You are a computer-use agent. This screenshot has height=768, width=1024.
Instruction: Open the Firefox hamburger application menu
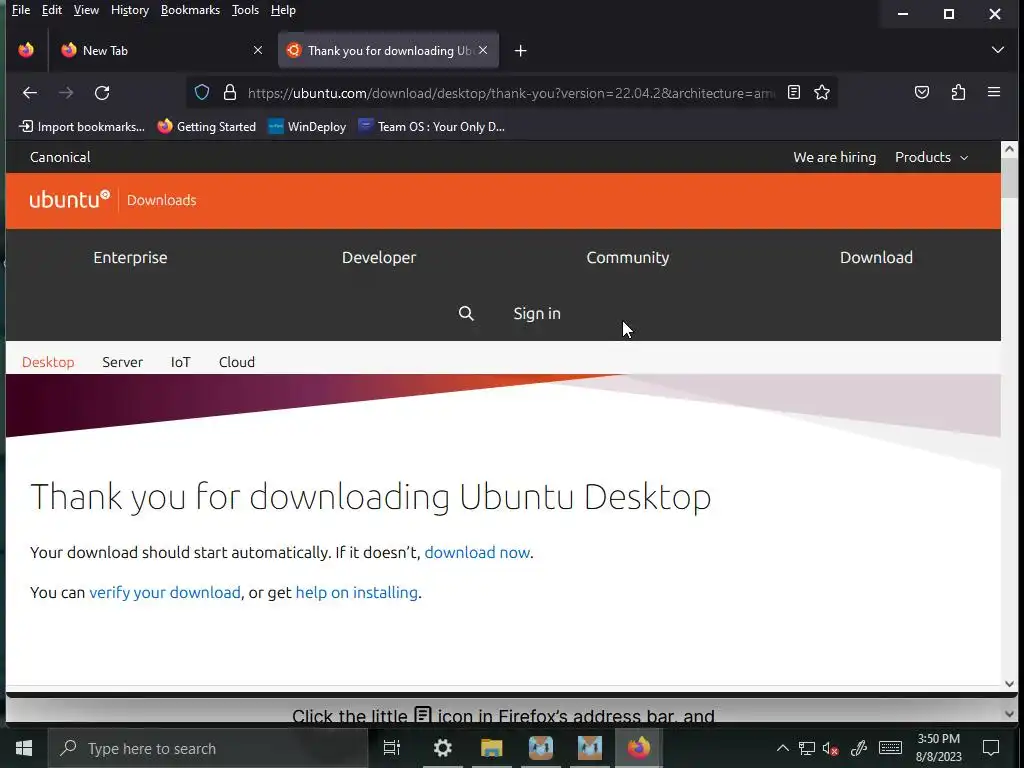(x=994, y=93)
